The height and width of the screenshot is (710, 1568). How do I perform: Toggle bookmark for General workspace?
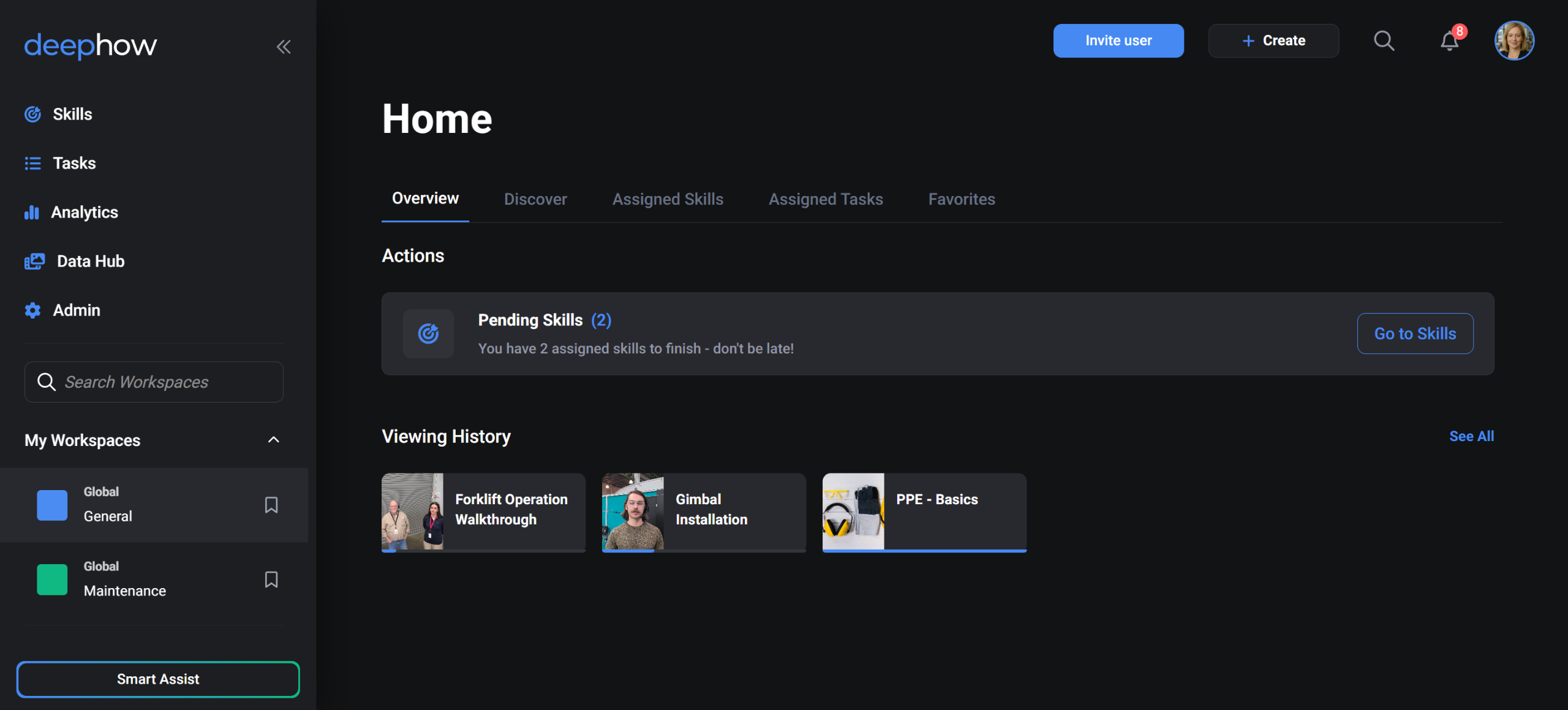click(x=271, y=505)
